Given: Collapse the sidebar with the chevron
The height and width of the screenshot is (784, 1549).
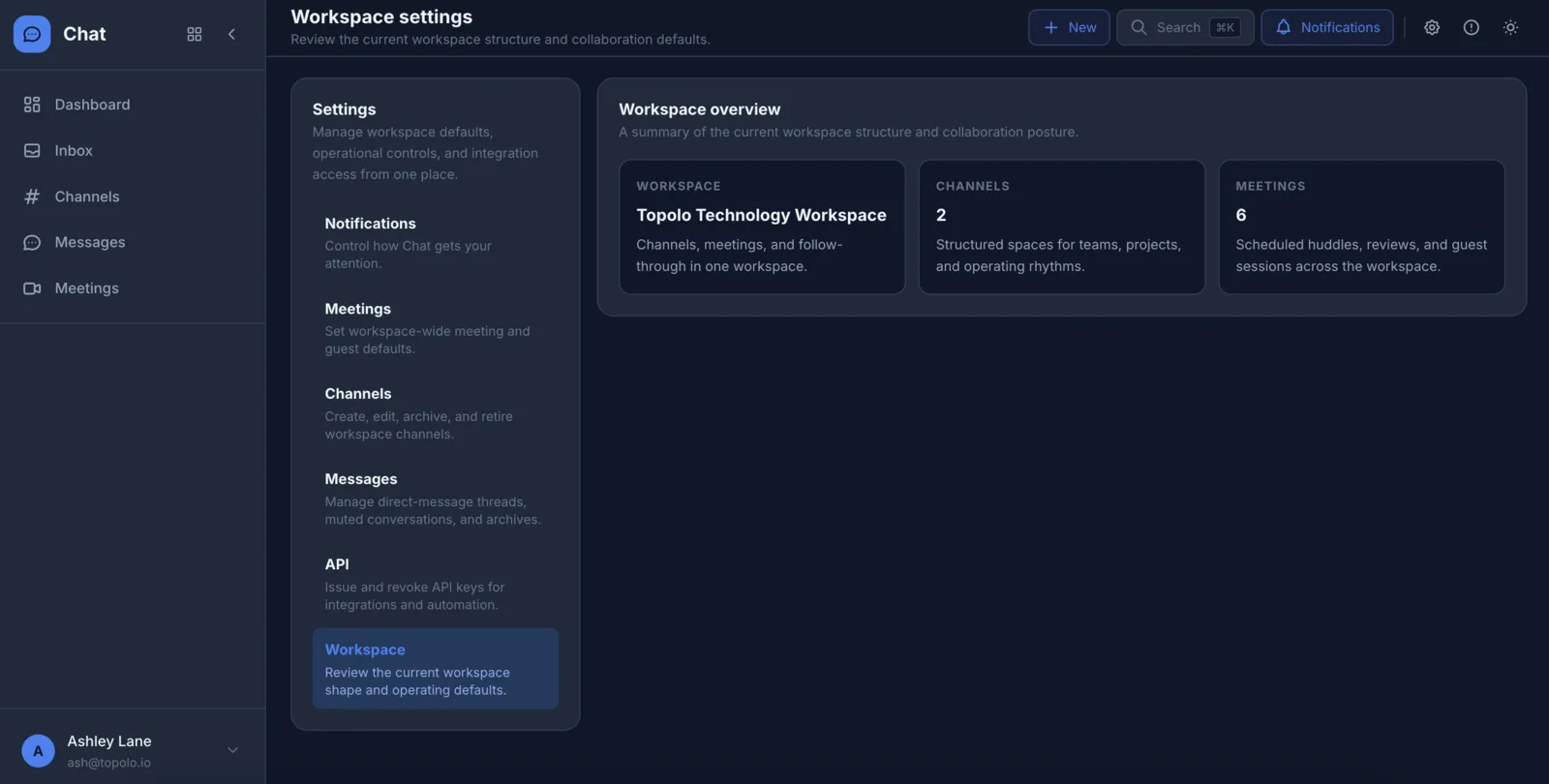Looking at the screenshot, I should (231, 34).
